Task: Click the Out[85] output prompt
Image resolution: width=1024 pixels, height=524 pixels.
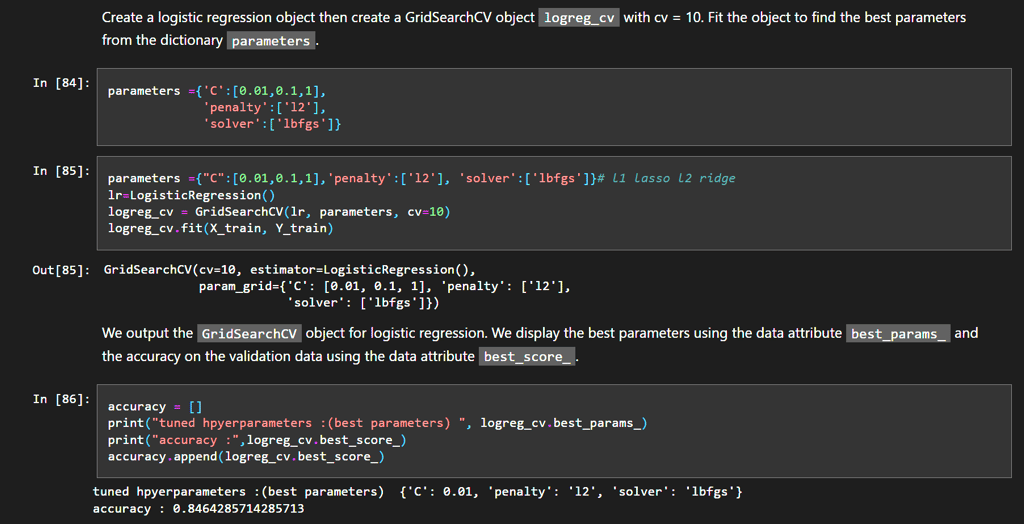Action: (61, 270)
